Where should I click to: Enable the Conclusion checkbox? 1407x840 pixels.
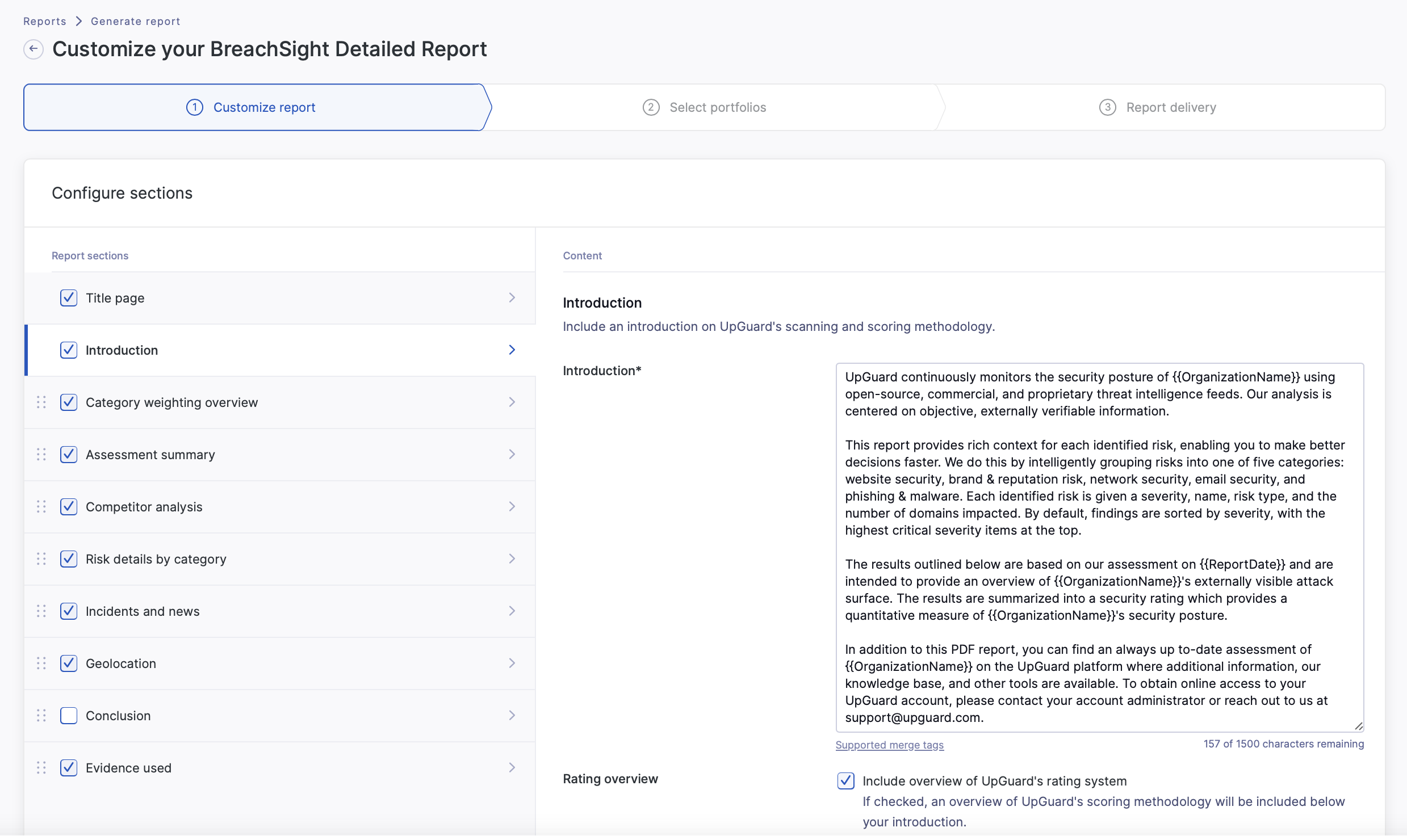[x=69, y=716]
